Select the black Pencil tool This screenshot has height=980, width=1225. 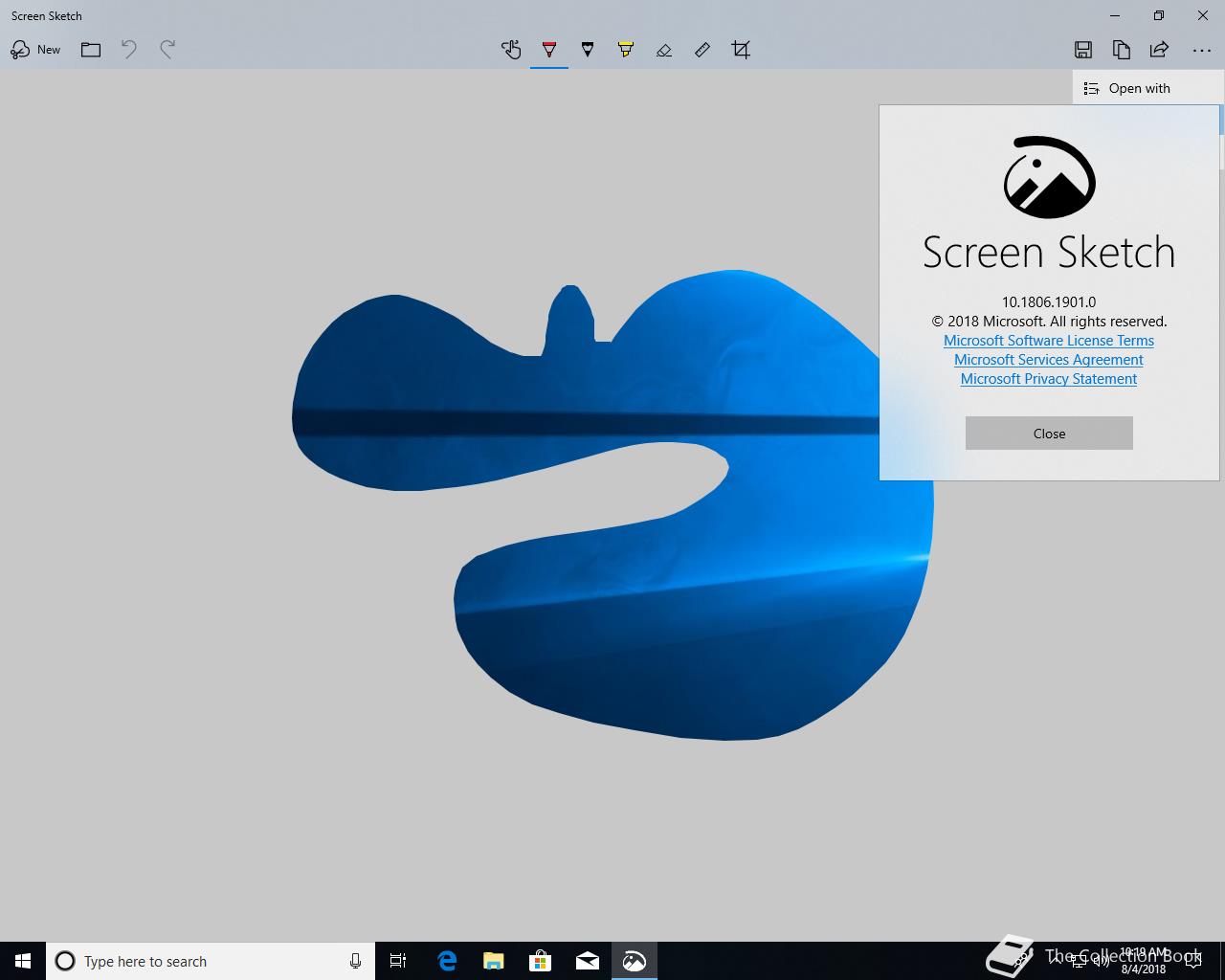coord(588,50)
